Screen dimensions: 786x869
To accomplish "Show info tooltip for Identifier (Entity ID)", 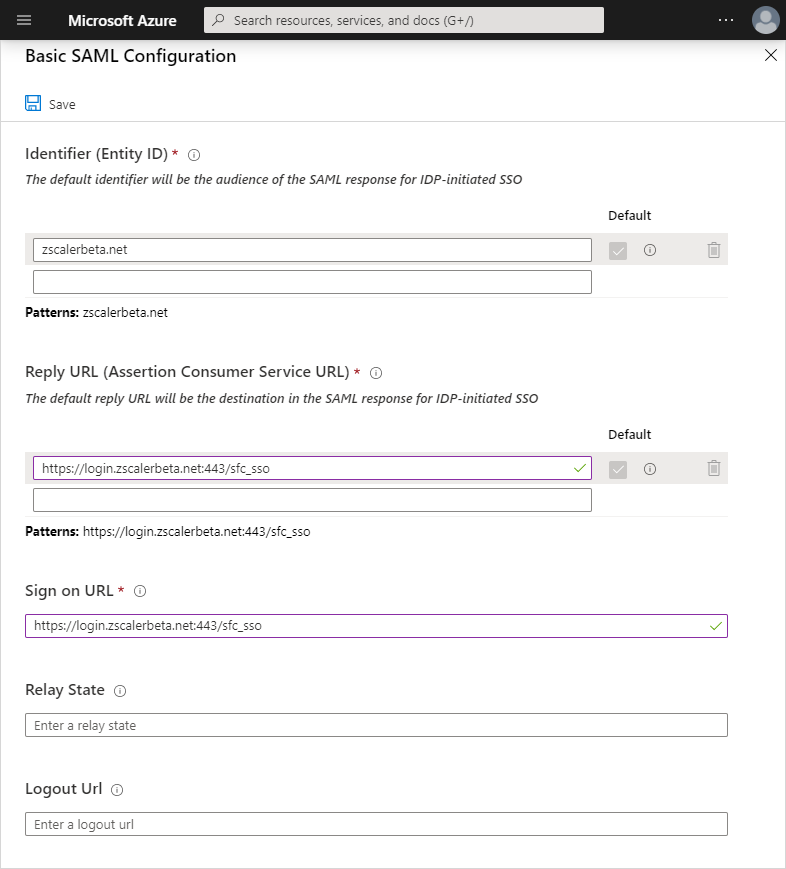I will point(194,155).
